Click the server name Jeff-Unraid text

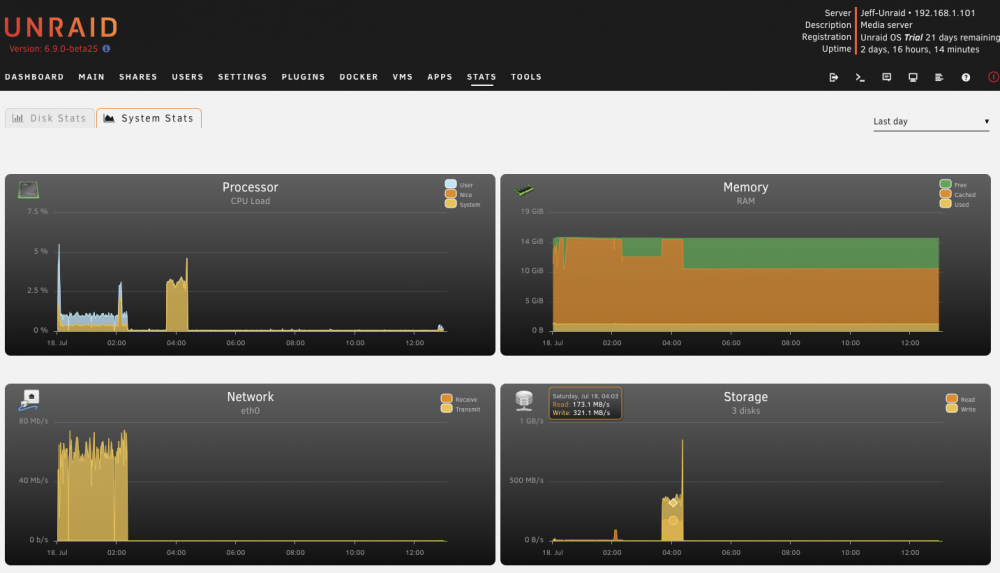point(883,13)
